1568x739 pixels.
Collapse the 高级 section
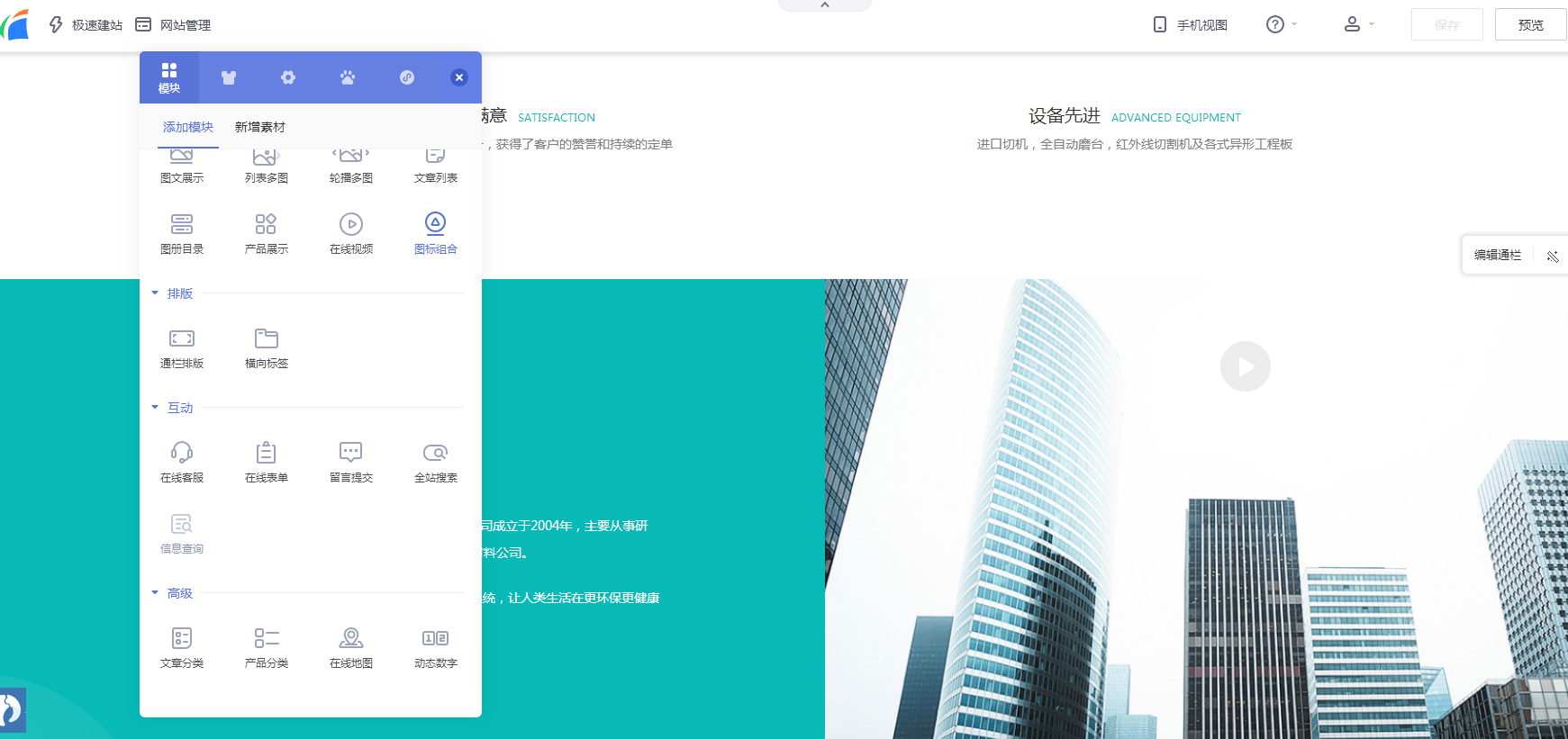pyautogui.click(x=156, y=593)
